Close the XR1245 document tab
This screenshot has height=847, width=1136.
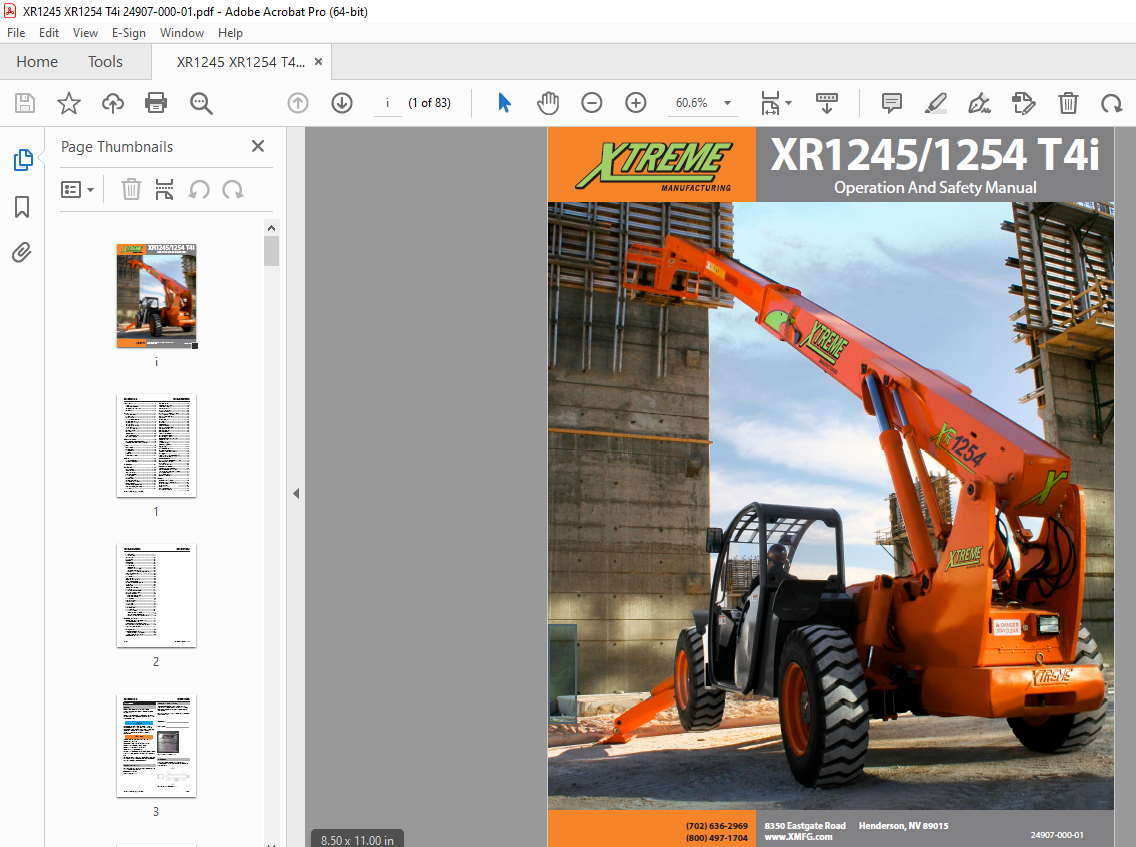[318, 62]
